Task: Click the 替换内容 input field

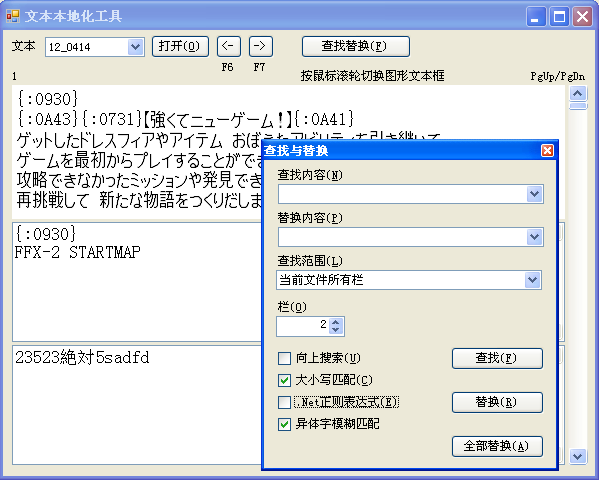Action: click(x=402, y=237)
